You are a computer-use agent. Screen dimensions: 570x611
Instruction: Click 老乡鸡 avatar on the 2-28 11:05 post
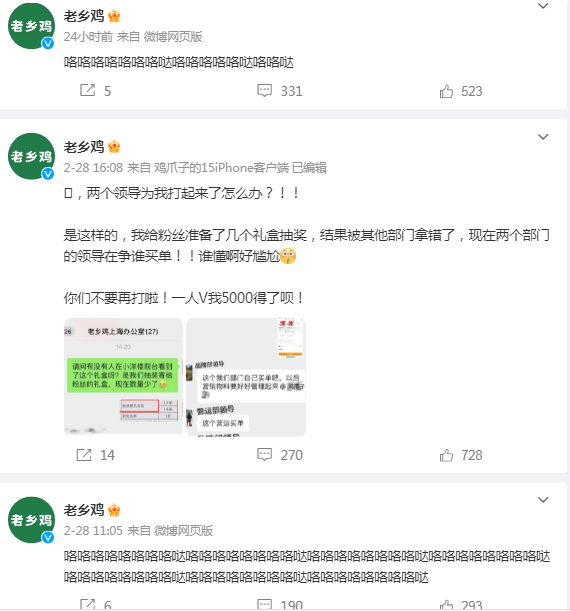click(31, 520)
